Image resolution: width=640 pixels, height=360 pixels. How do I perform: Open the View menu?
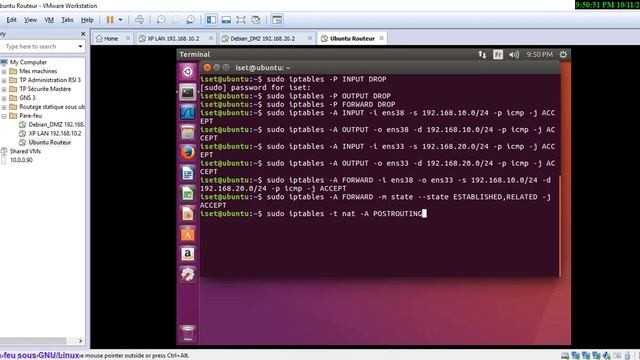coord(30,20)
